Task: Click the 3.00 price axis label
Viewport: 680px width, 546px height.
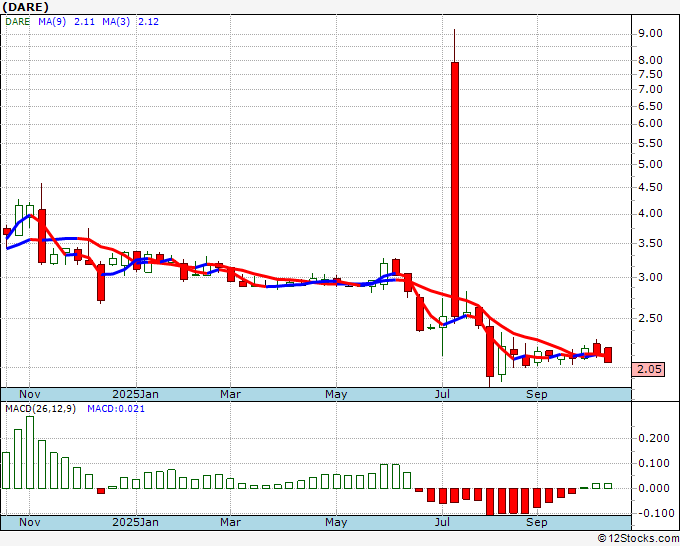Action: click(651, 277)
